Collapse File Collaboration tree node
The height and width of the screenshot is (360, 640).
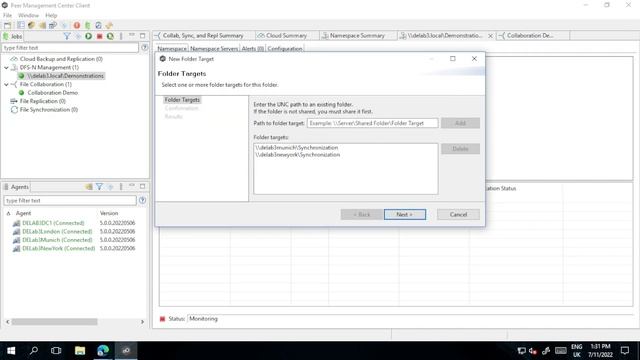7,84
